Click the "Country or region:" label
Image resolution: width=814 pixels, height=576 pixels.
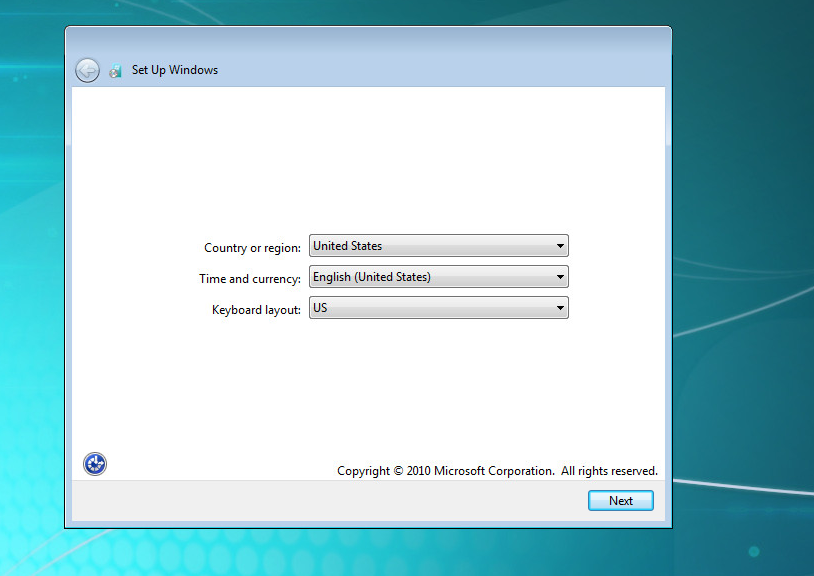252,248
